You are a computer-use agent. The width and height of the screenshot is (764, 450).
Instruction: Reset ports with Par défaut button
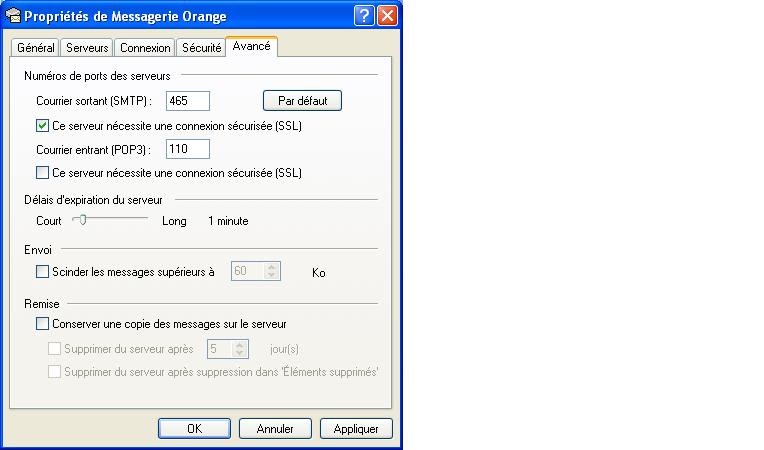[x=302, y=101]
